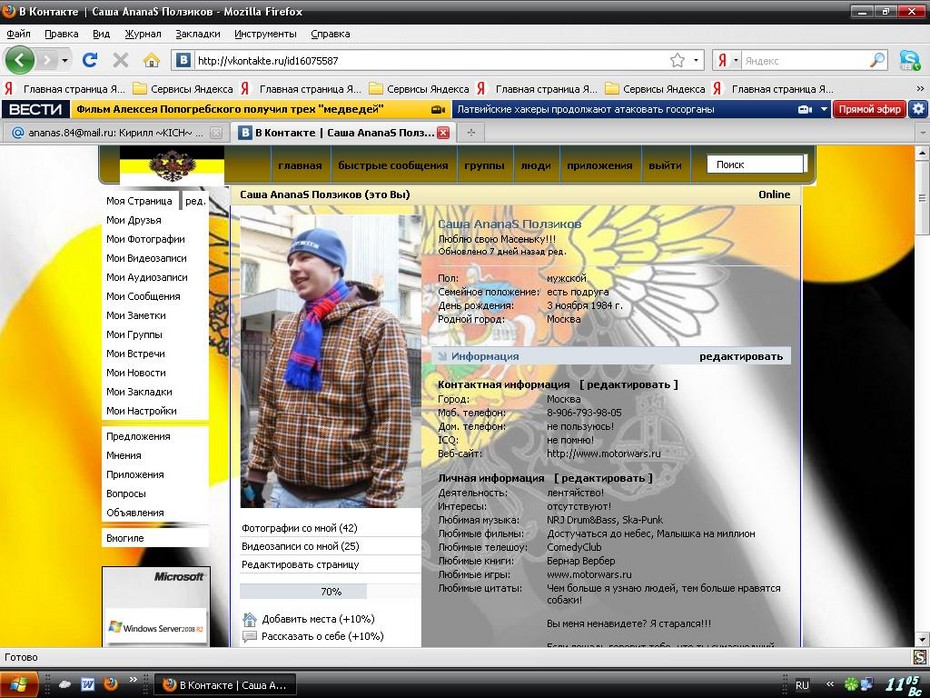930x698 pixels.
Task: Click the page vertical scrollbar thumb
Action: point(922,198)
